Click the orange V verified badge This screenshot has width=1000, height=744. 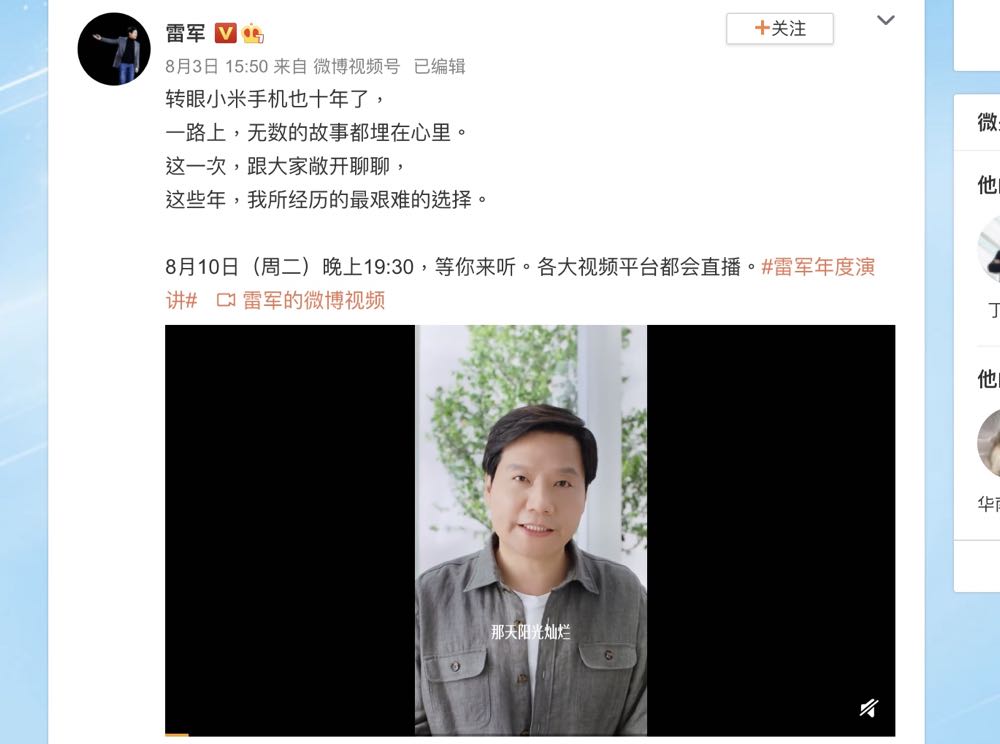pos(225,33)
